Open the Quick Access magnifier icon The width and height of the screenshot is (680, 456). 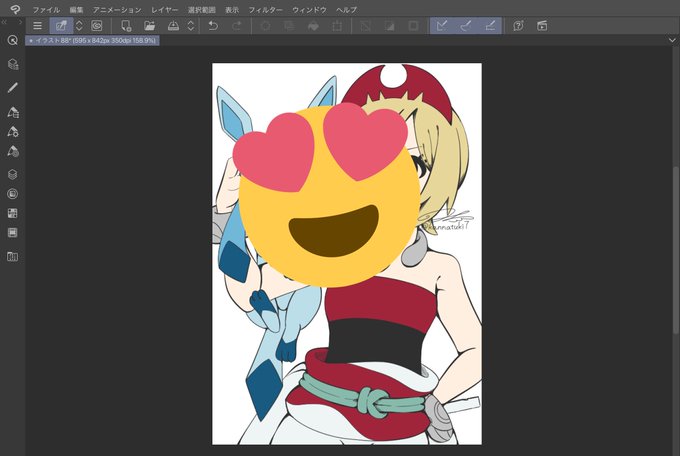pos(13,40)
